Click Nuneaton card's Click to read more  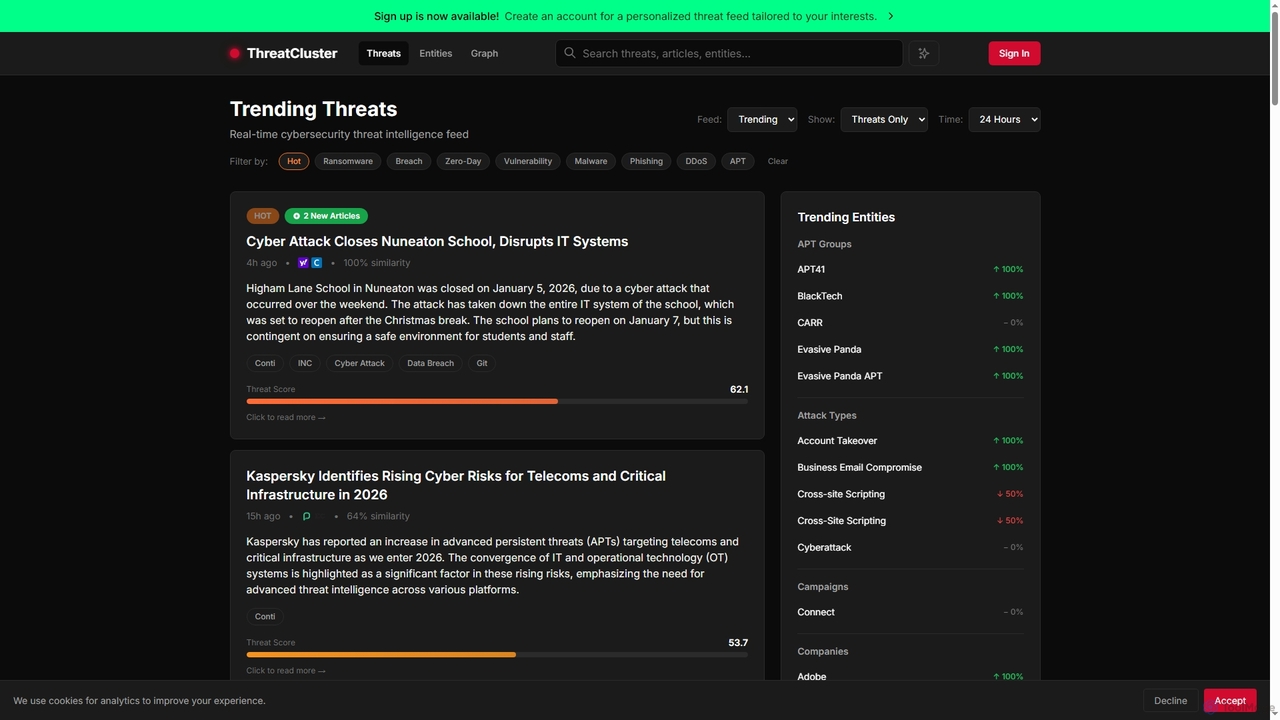tap(286, 417)
